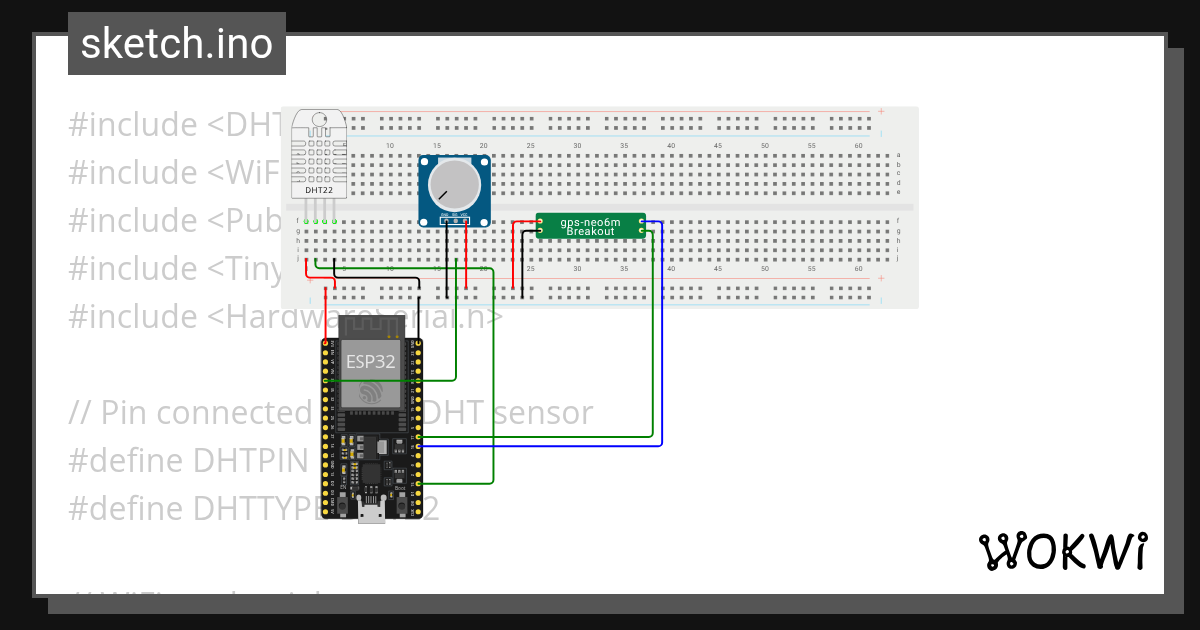Click the GND pin pad on the potentiometer
This screenshot has width=1200, height=630.
pyautogui.click(x=445, y=221)
